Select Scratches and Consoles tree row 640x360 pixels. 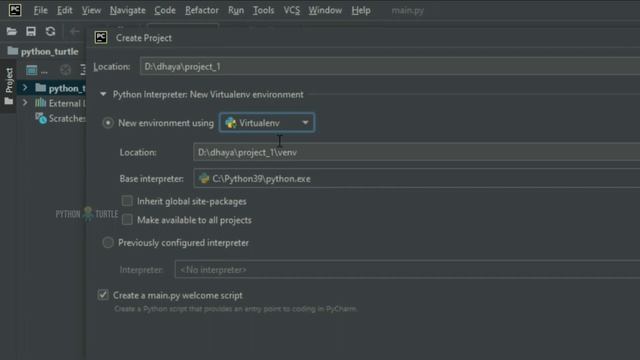[52, 118]
